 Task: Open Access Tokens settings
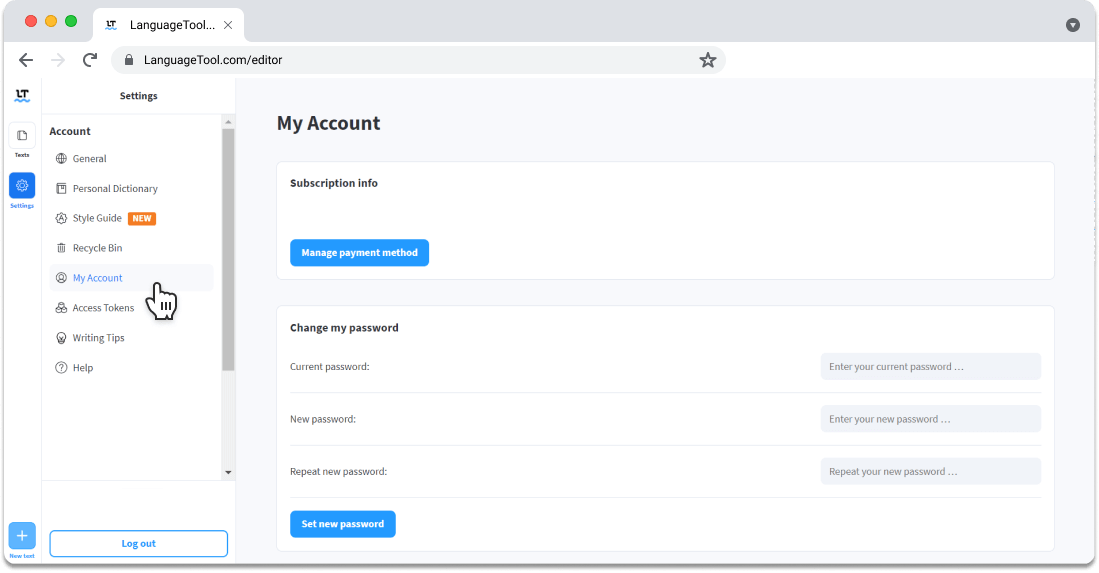(103, 308)
